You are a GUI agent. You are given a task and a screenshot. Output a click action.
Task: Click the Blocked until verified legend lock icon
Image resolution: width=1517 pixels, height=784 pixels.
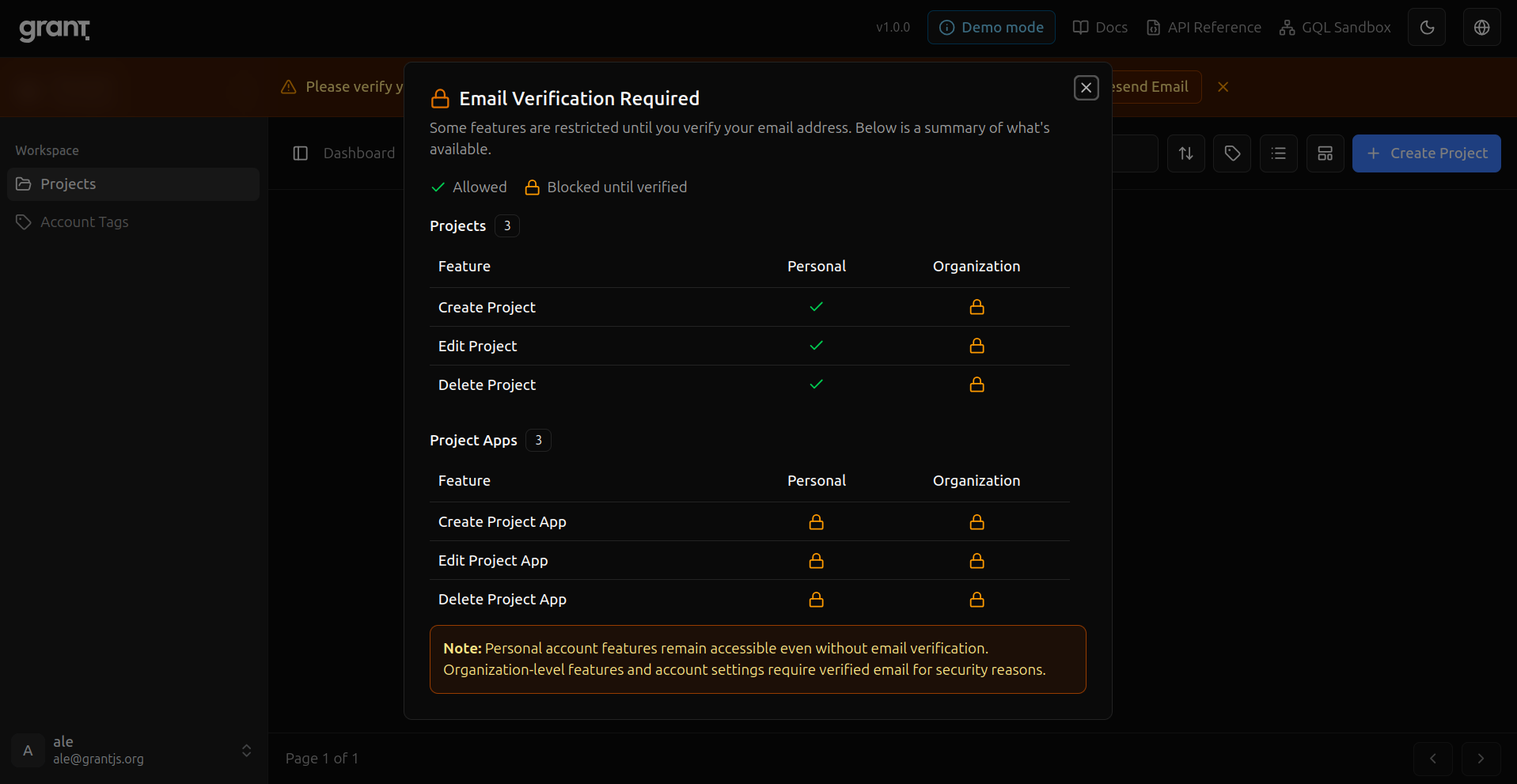(533, 187)
